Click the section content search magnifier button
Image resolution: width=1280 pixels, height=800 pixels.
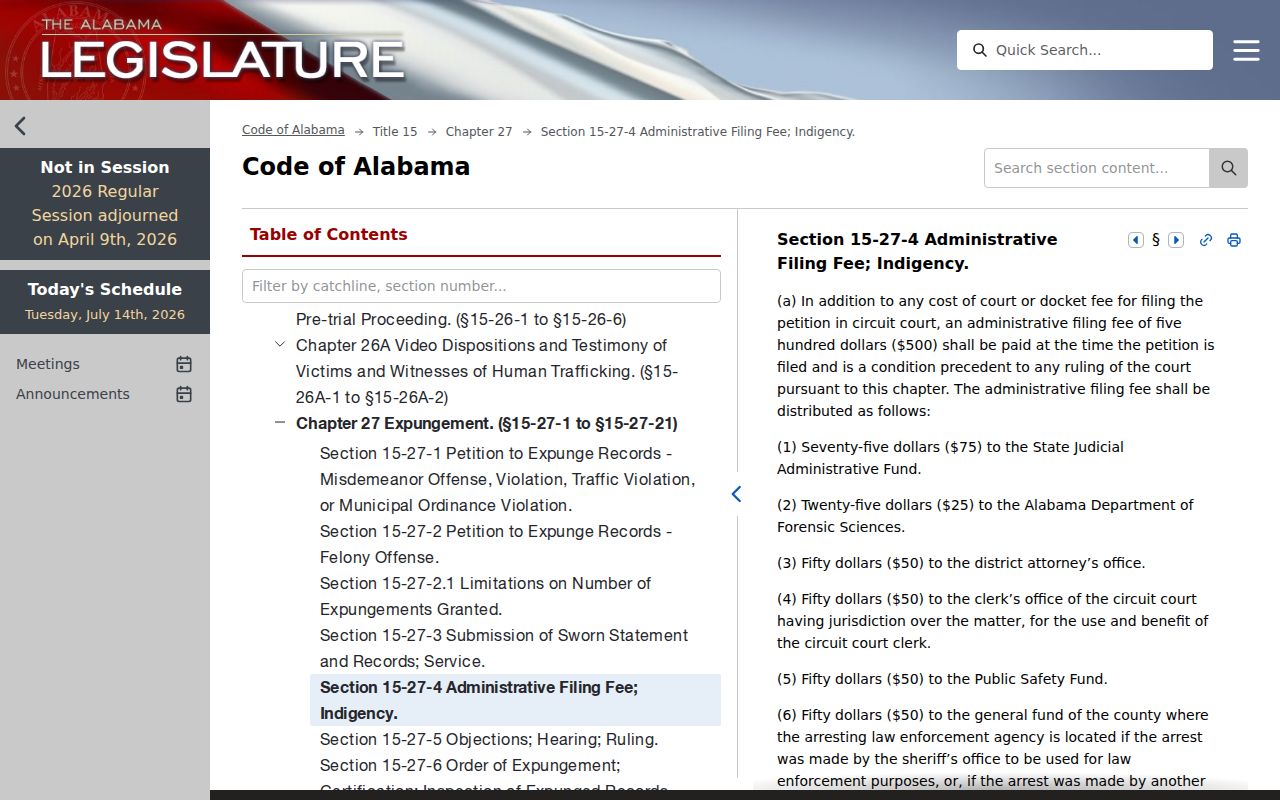[x=1229, y=168]
